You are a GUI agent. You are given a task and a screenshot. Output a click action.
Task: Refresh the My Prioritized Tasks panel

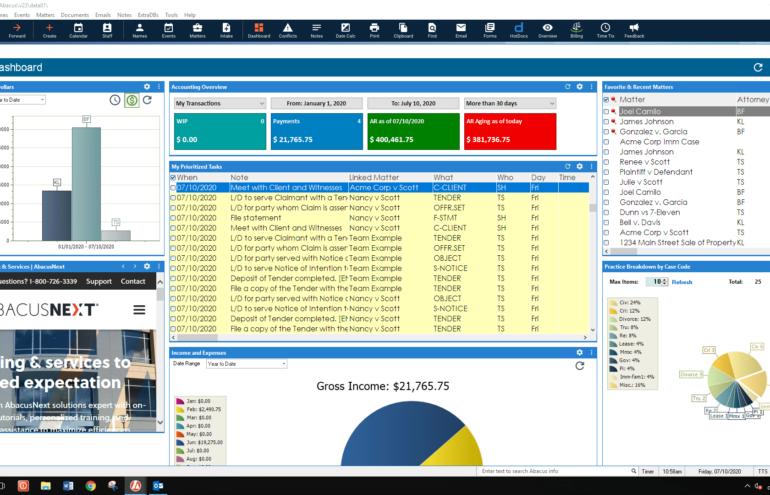pos(568,166)
